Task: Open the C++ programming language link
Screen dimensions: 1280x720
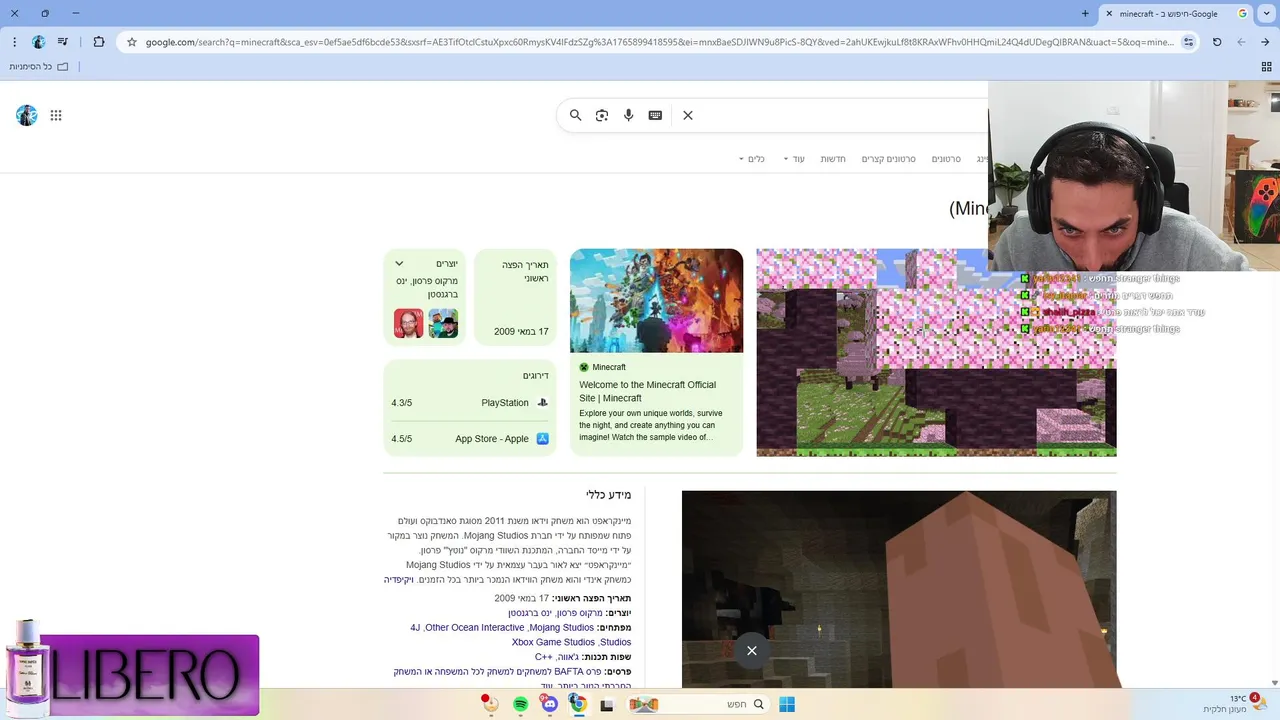Action: pyautogui.click(x=544, y=657)
